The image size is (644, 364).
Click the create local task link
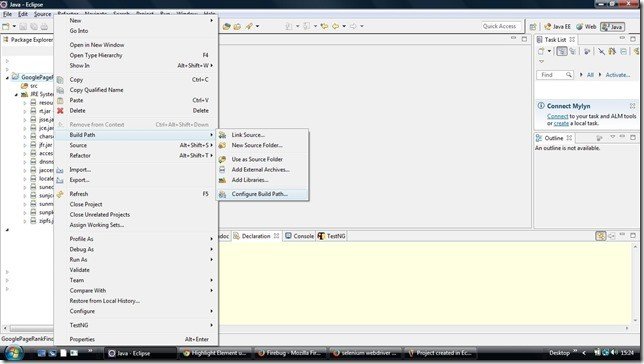pos(561,123)
